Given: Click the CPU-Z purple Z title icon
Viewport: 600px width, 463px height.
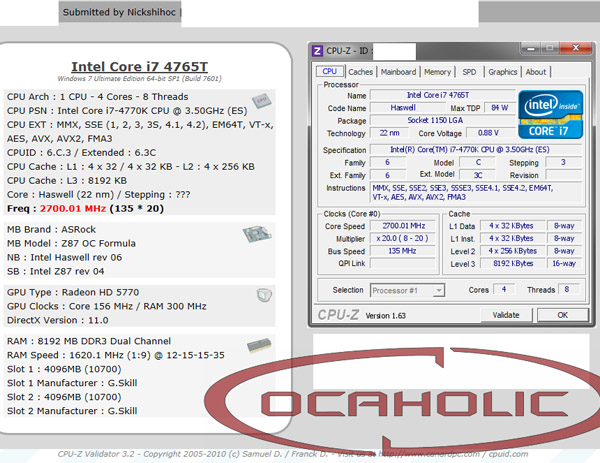Looking at the screenshot, I should [317, 51].
